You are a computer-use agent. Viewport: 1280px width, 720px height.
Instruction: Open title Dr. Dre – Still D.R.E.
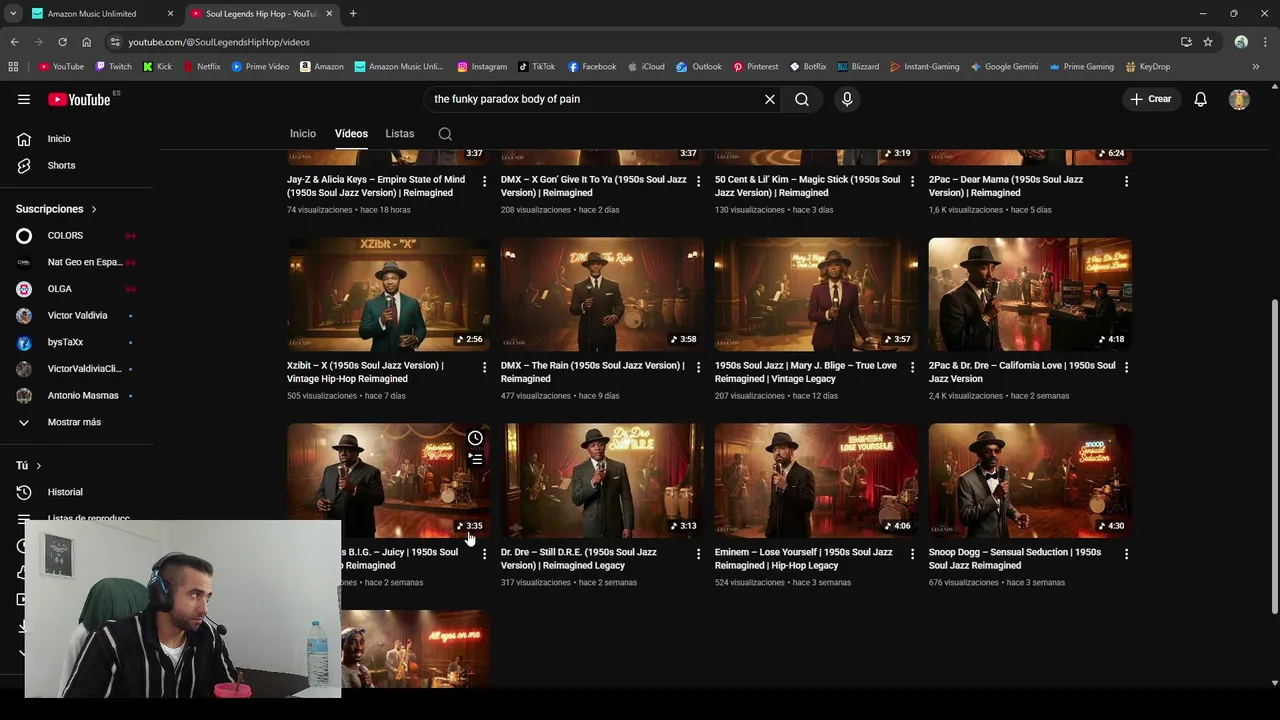(579, 559)
